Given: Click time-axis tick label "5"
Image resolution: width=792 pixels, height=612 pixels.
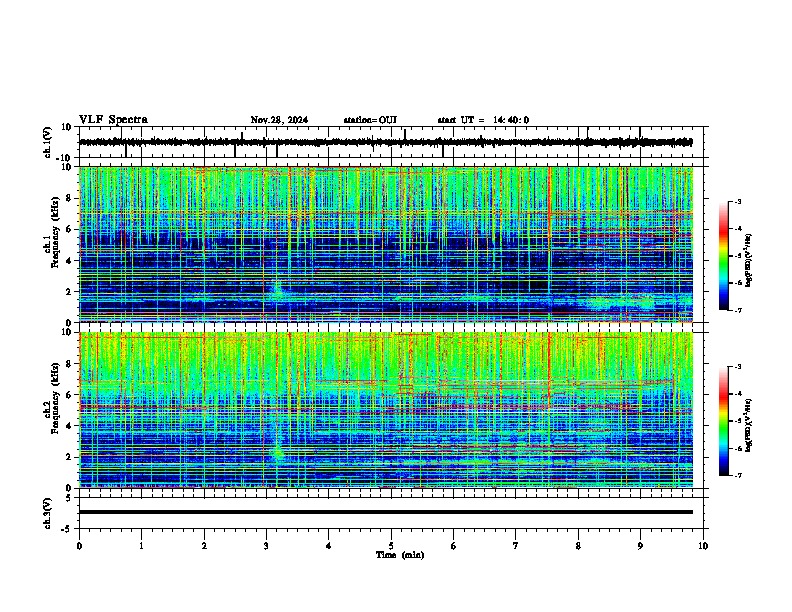Looking at the screenshot, I should point(391,546).
